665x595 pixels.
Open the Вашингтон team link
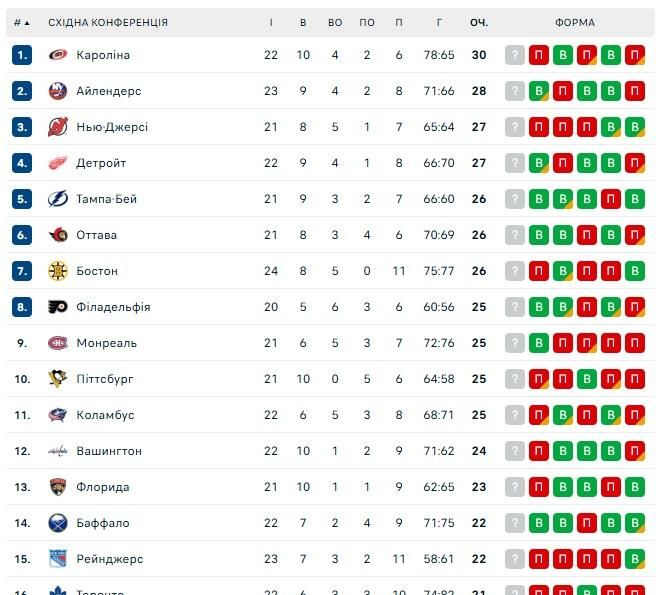tap(109, 451)
